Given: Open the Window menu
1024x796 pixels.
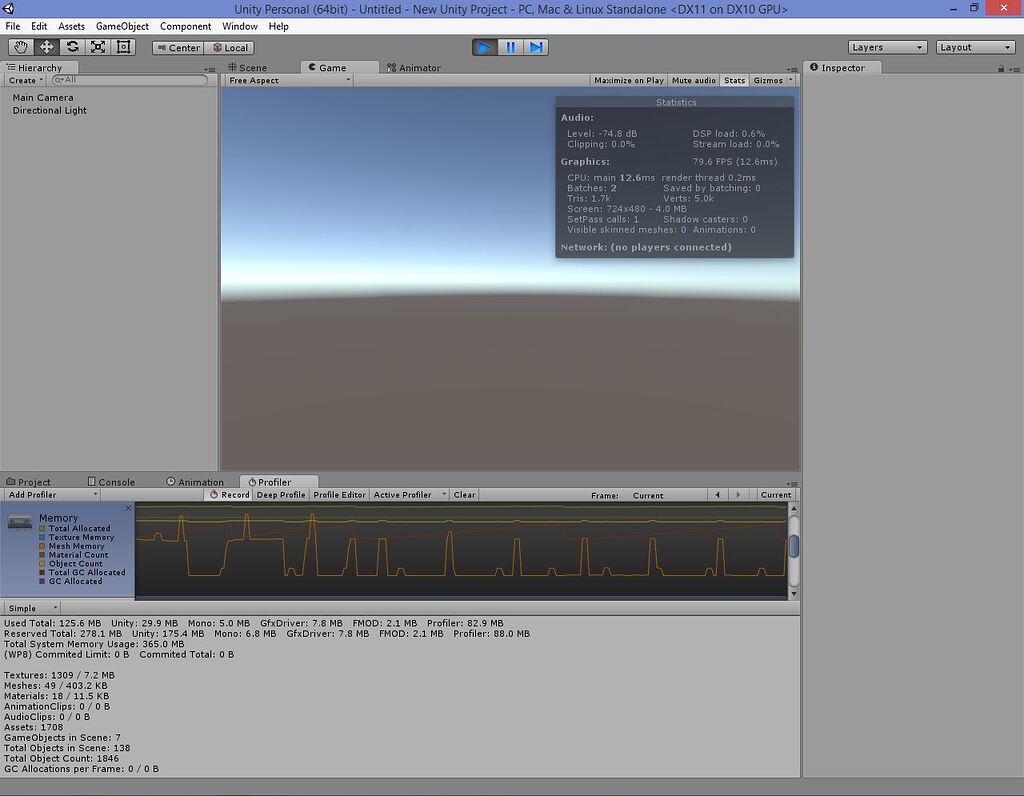Looking at the screenshot, I should (x=239, y=26).
